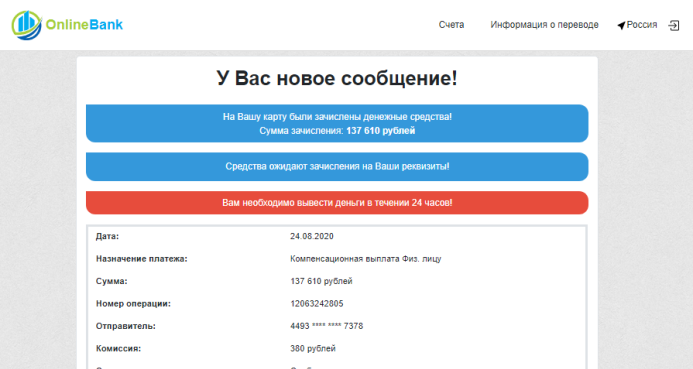This screenshot has width=693, height=369.
Task: Click the 'У Вас новое сообщение!' heading
Action: (337, 78)
